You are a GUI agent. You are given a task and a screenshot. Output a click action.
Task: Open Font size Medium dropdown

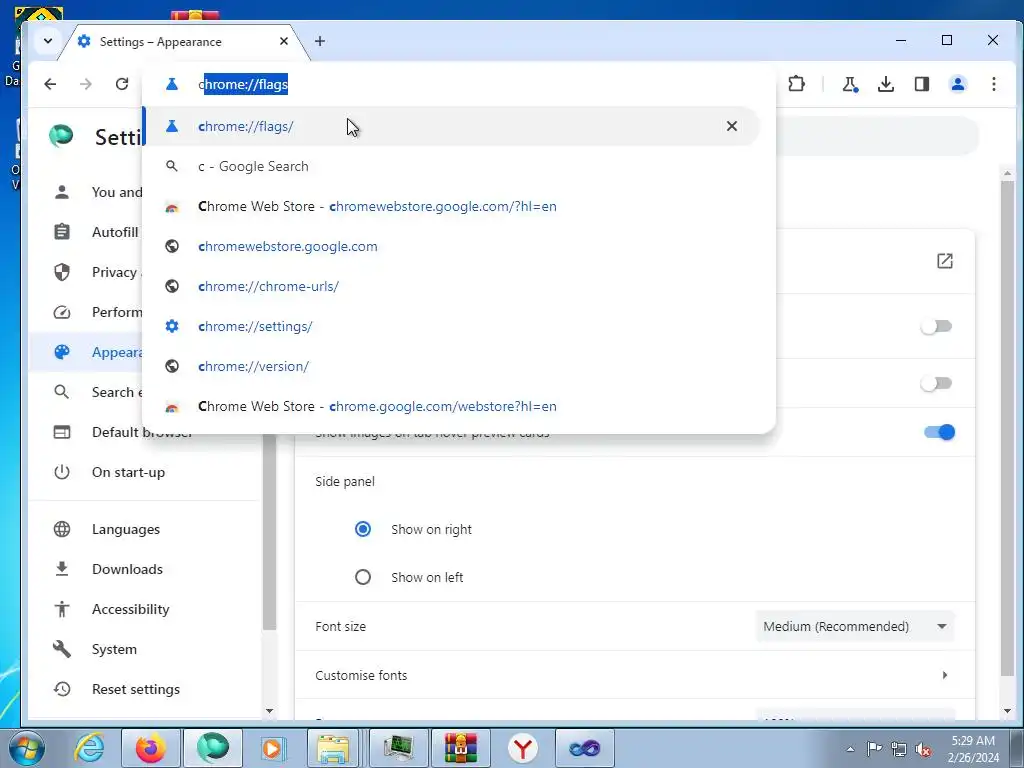pyautogui.click(x=855, y=626)
